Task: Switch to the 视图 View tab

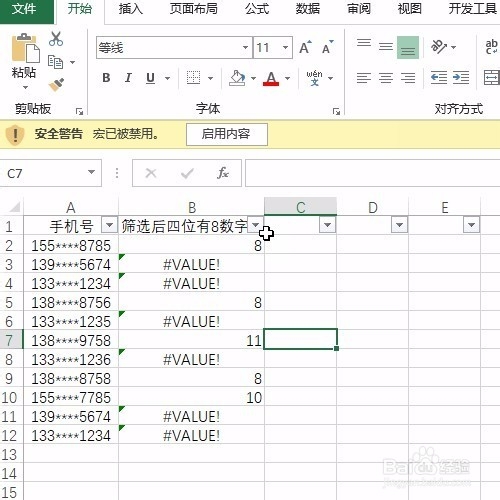Action: 409,9
